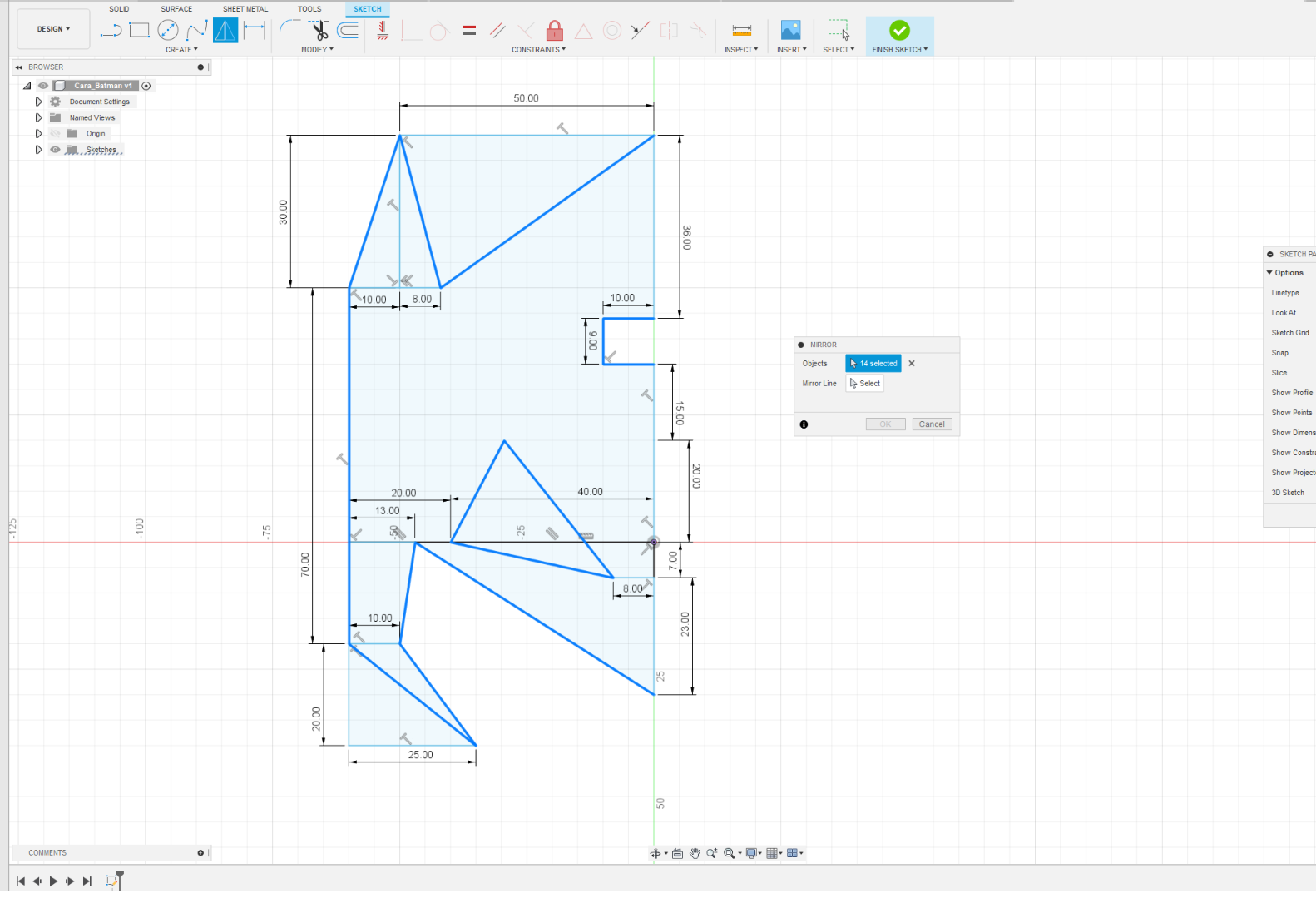Open the Inspect dropdown menu
Viewport: 1316px width, 898px height.
point(741,50)
